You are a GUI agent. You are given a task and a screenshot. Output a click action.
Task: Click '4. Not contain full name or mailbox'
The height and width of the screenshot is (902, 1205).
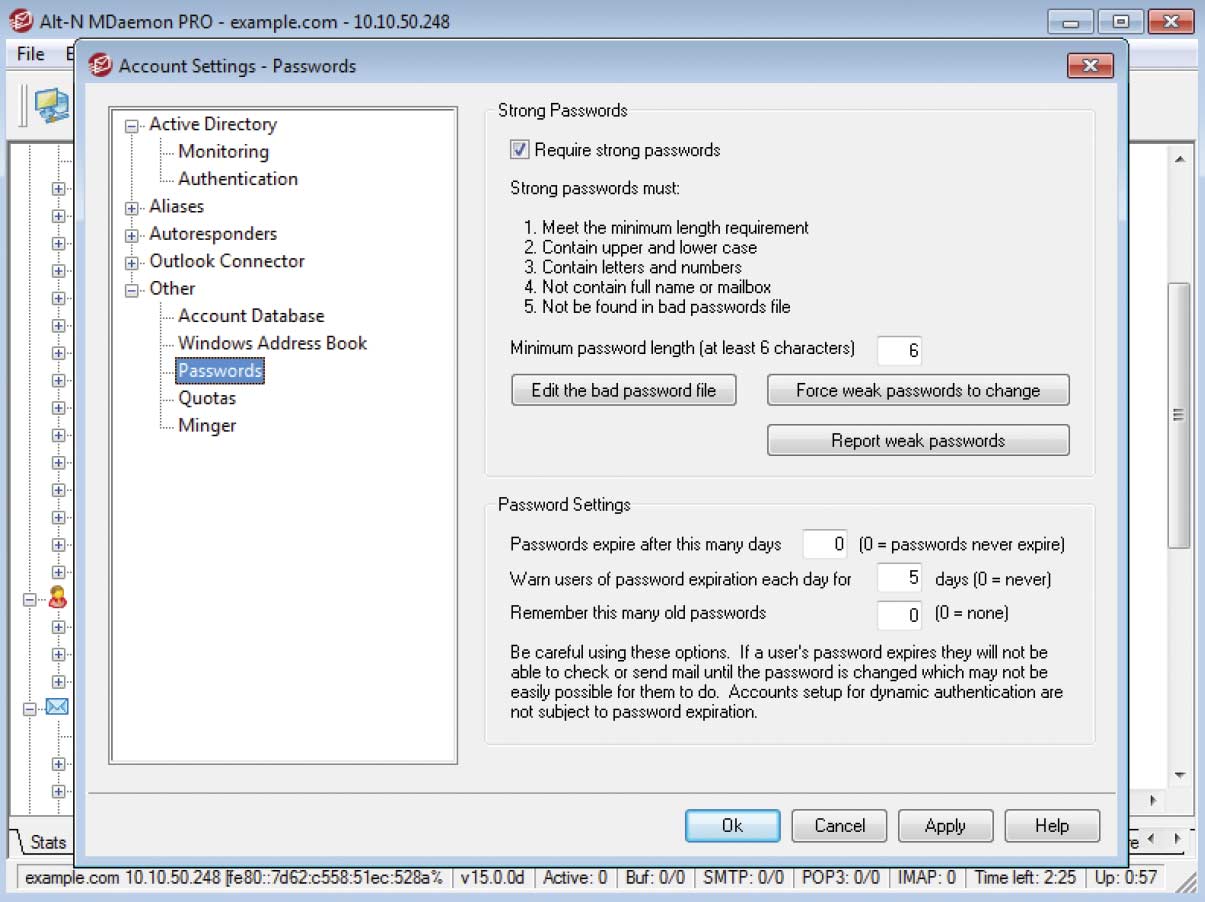[x=648, y=287]
